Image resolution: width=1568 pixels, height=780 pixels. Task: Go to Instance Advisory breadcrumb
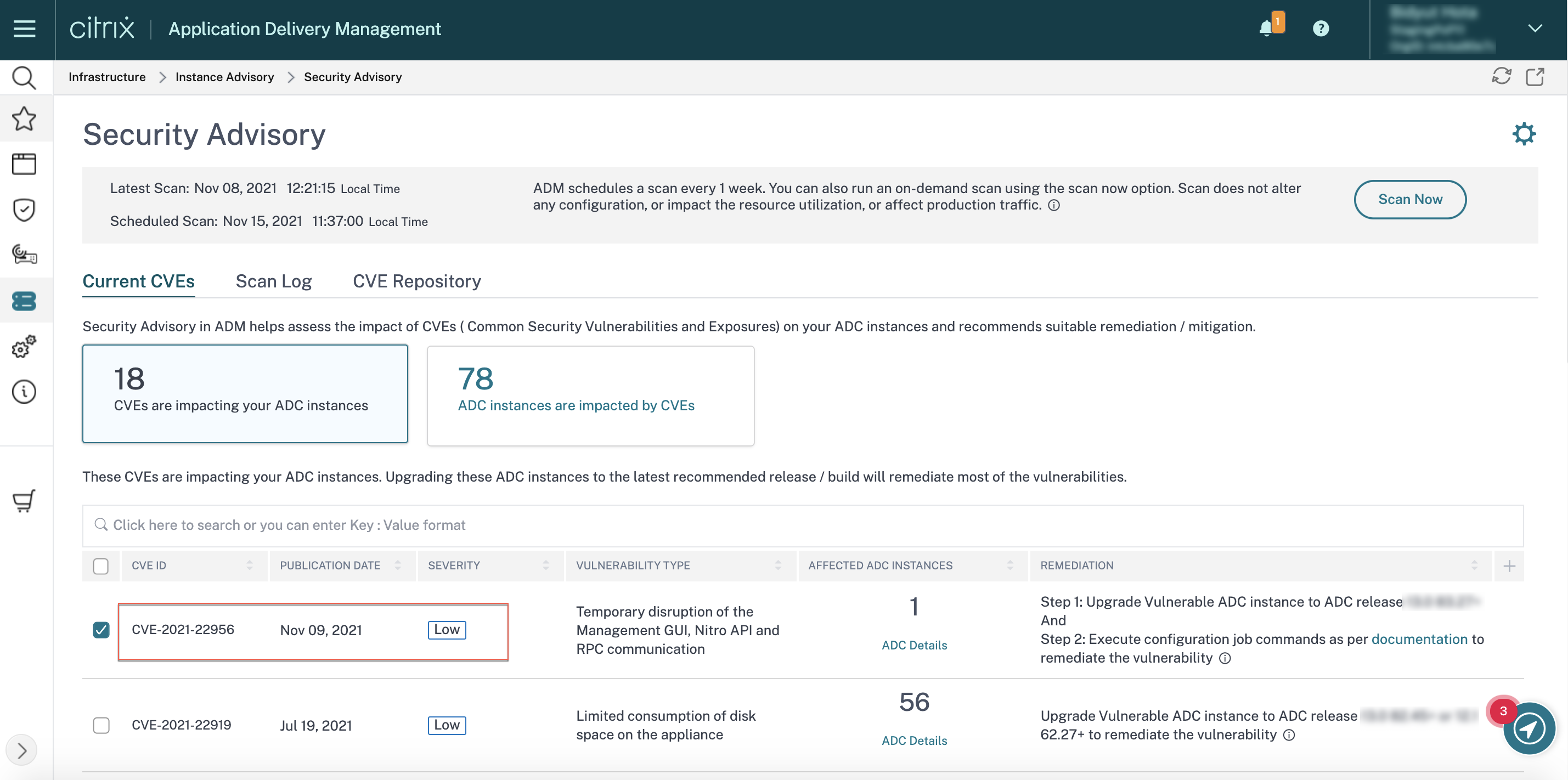click(x=224, y=77)
